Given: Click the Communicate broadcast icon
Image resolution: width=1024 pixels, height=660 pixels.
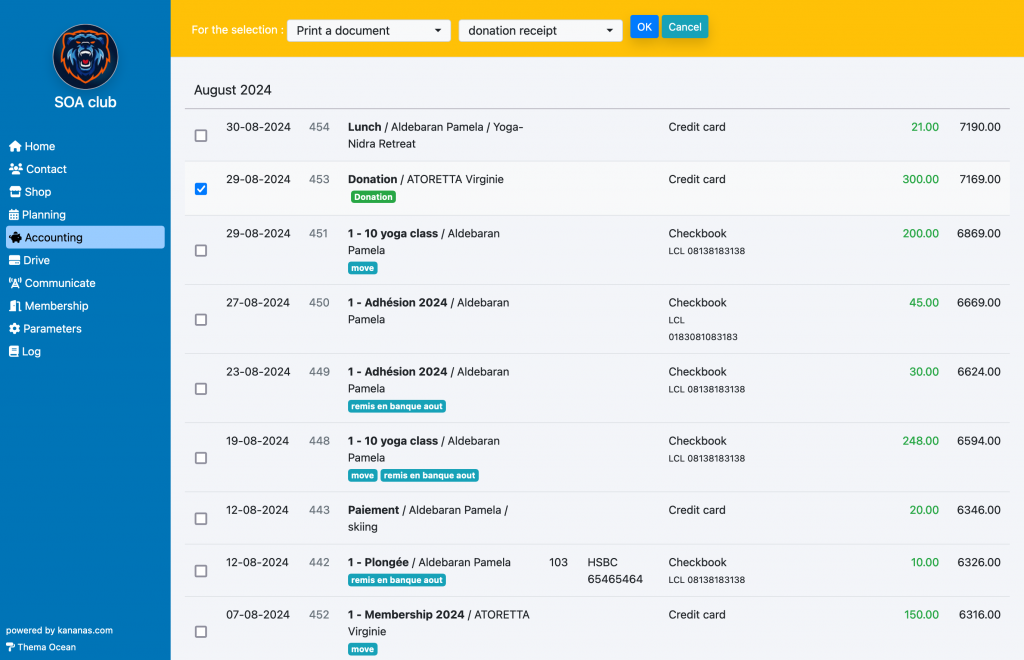Looking at the screenshot, I should pyautogui.click(x=15, y=283).
